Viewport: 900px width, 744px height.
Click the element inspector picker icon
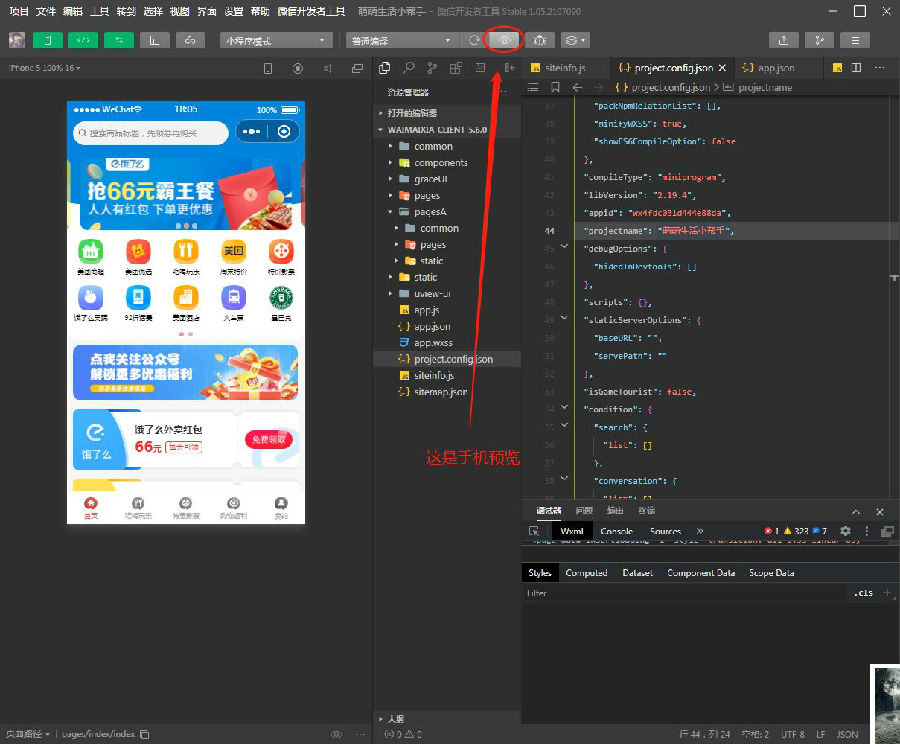click(534, 530)
